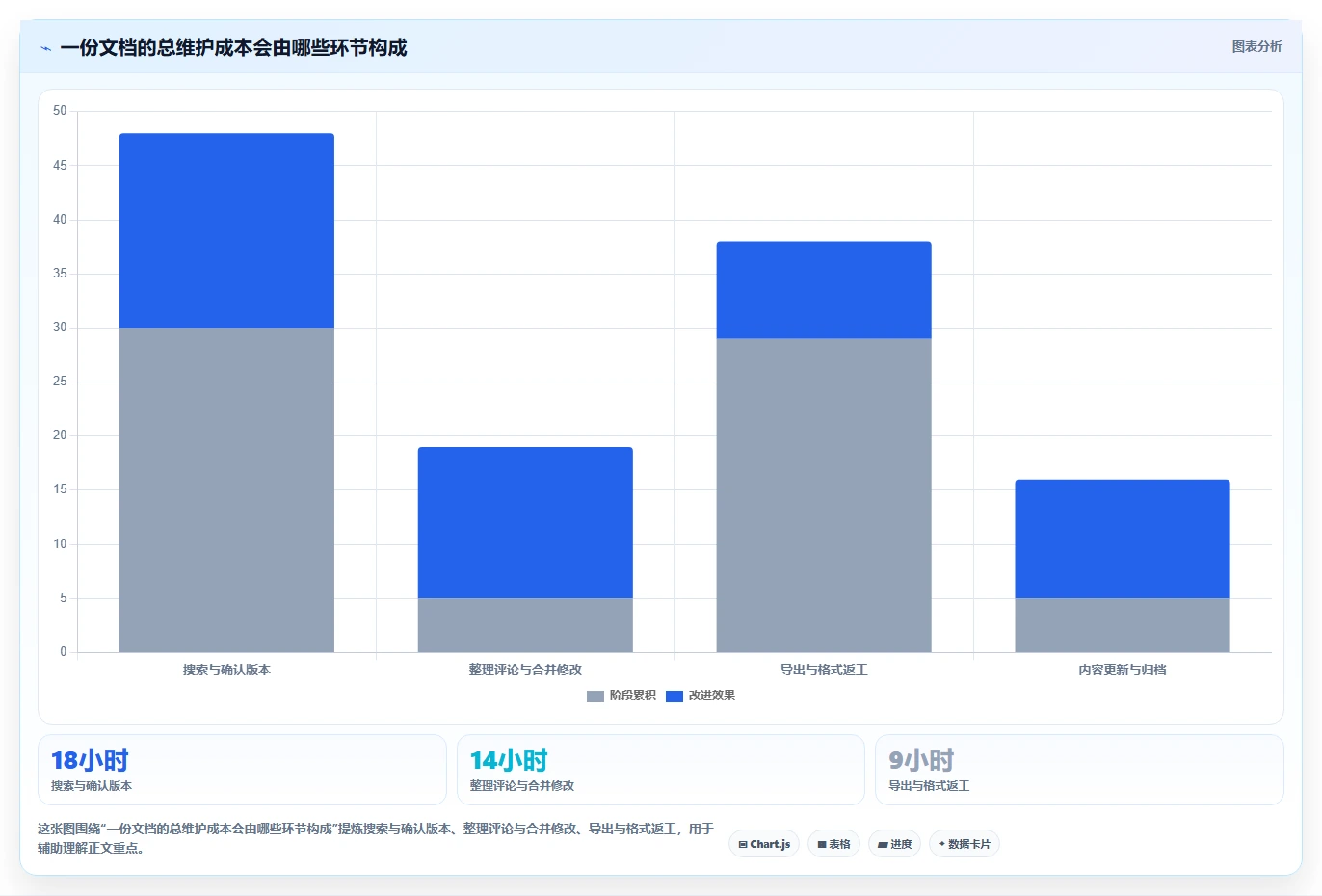Select the 18小时 搜索与确认版本 data card
Screen dimensions: 1322x896
pyautogui.click(x=242, y=770)
